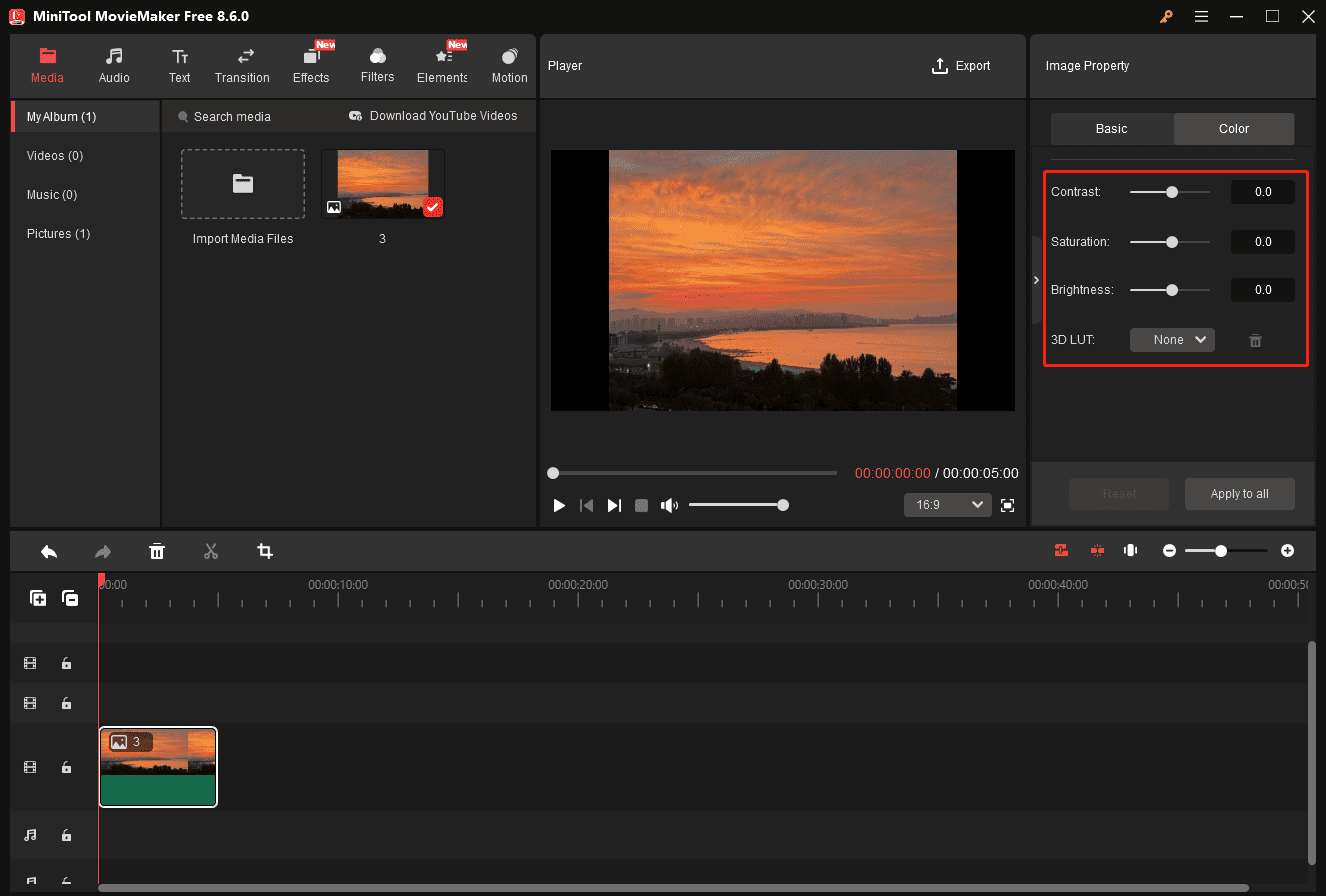The width and height of the screenshot is (1326, 896).
Task: Add a new track
Action: pos(38,598)
